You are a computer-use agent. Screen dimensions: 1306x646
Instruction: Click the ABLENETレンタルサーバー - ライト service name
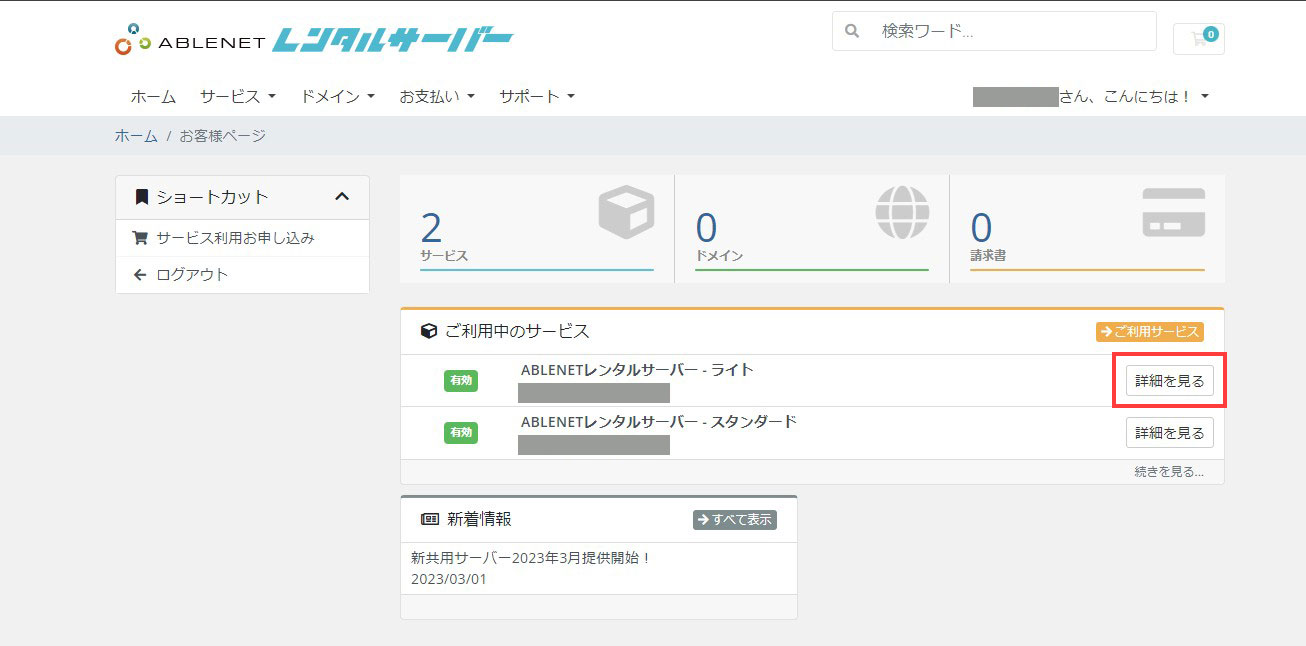pyautogui.click(x=637, y=370)
